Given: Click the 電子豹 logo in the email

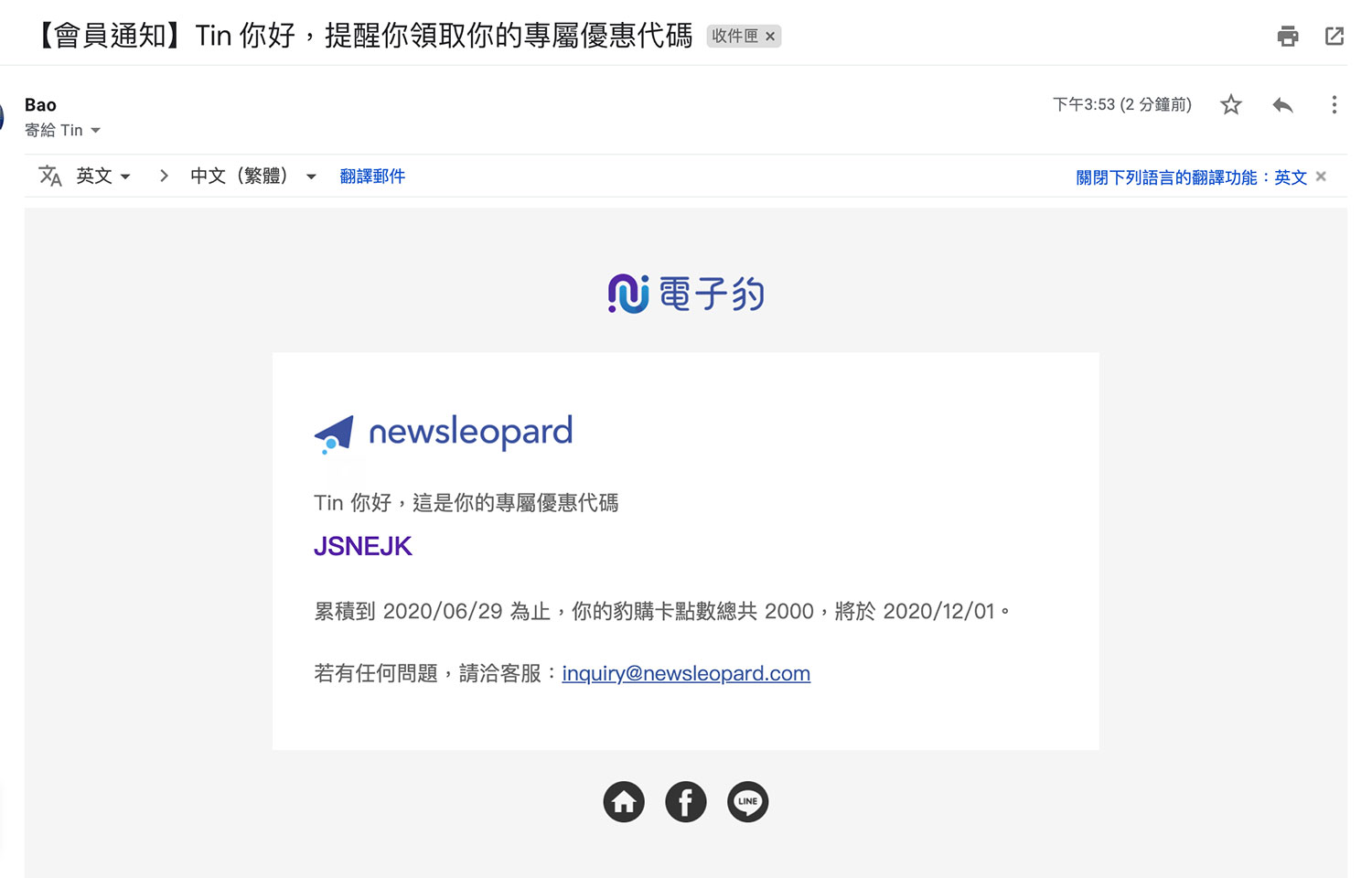Looking at the screenshot, I should [x=686, y=294].
